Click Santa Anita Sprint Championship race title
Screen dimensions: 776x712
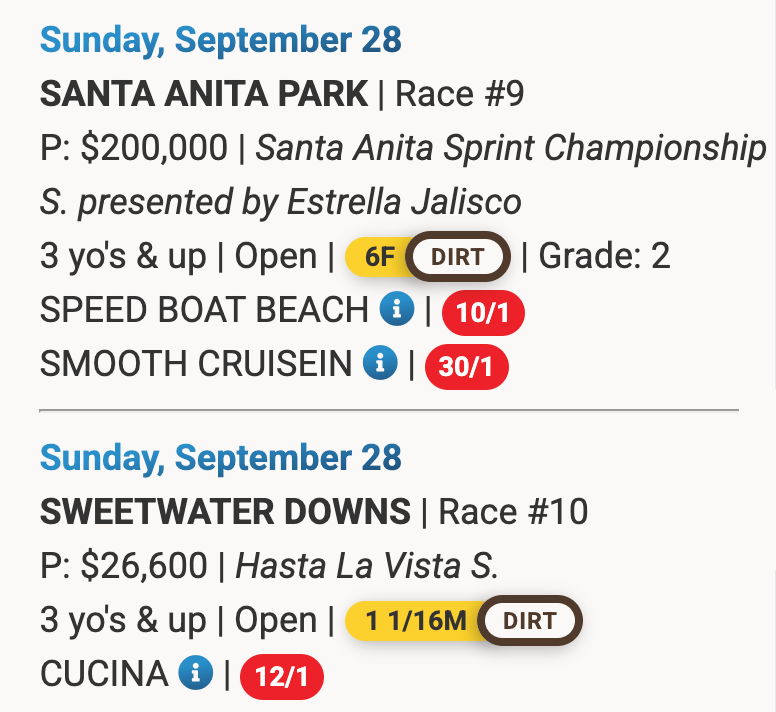click(x=510, y=149)
